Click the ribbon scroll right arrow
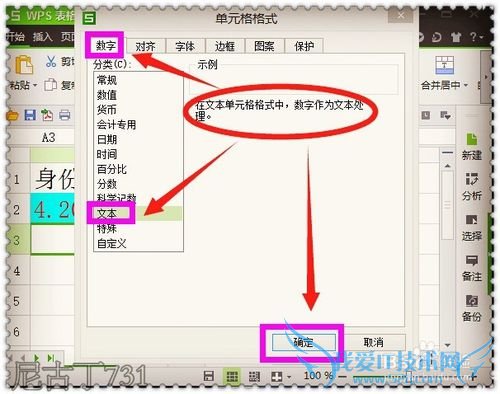Screen dimensions: 500x394 tap(486, 77)
